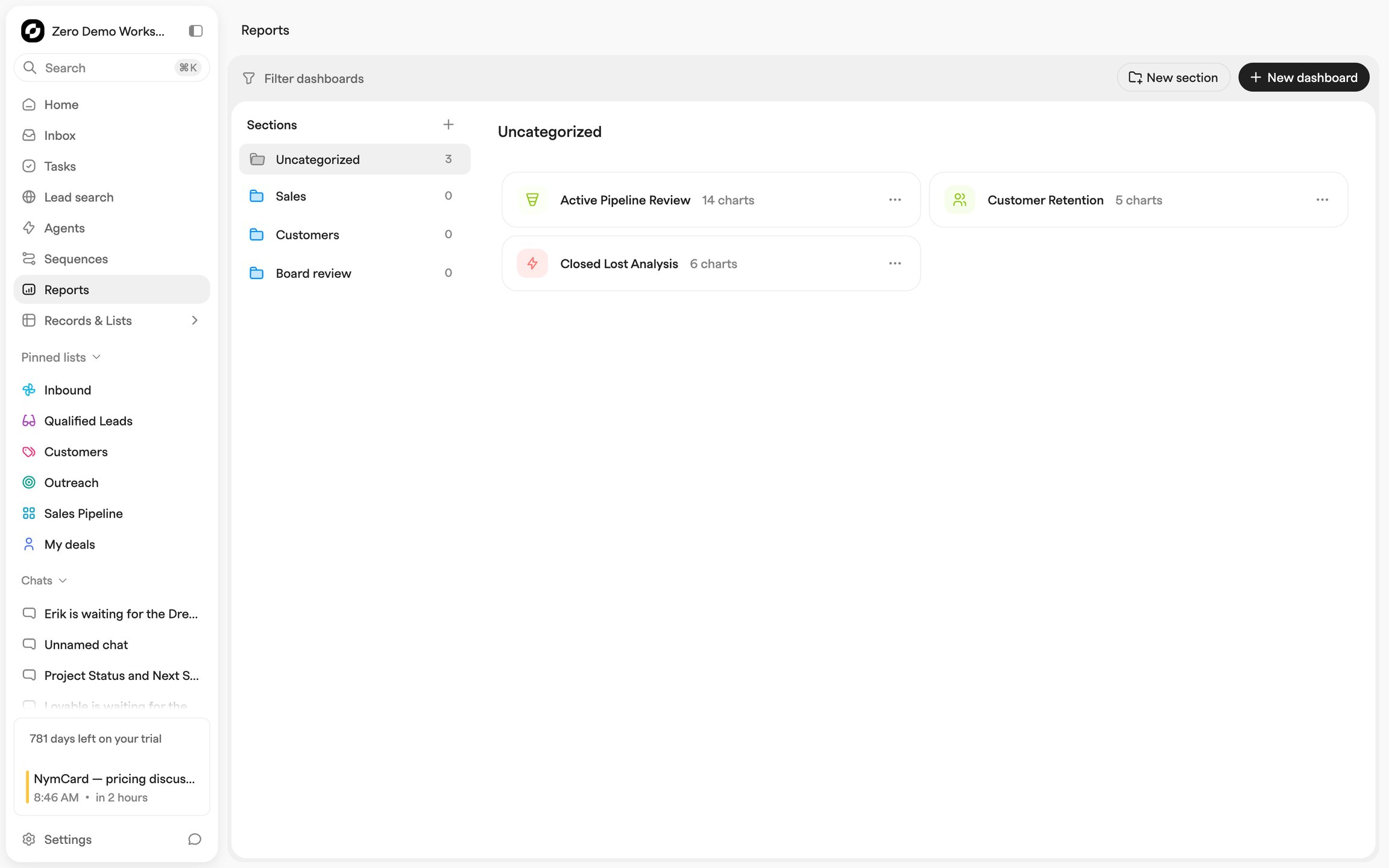The height and width of the screenshot is (868, 1389).
Task: Expand Records & Lists chevron
Action: coord(194,320)
